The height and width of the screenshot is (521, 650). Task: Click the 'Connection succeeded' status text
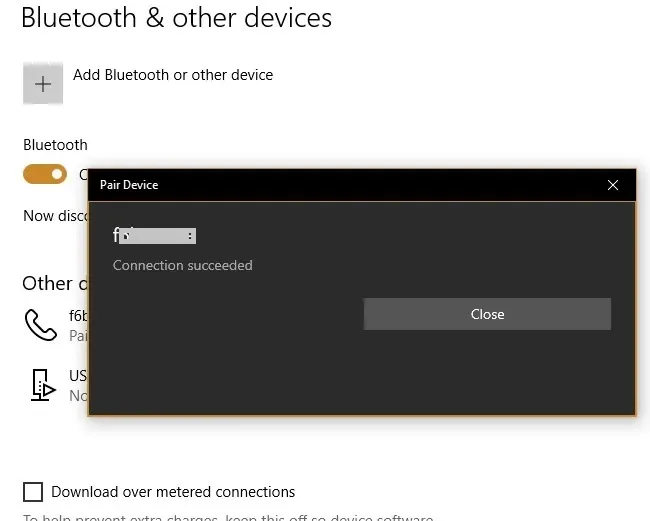(182, 265)
